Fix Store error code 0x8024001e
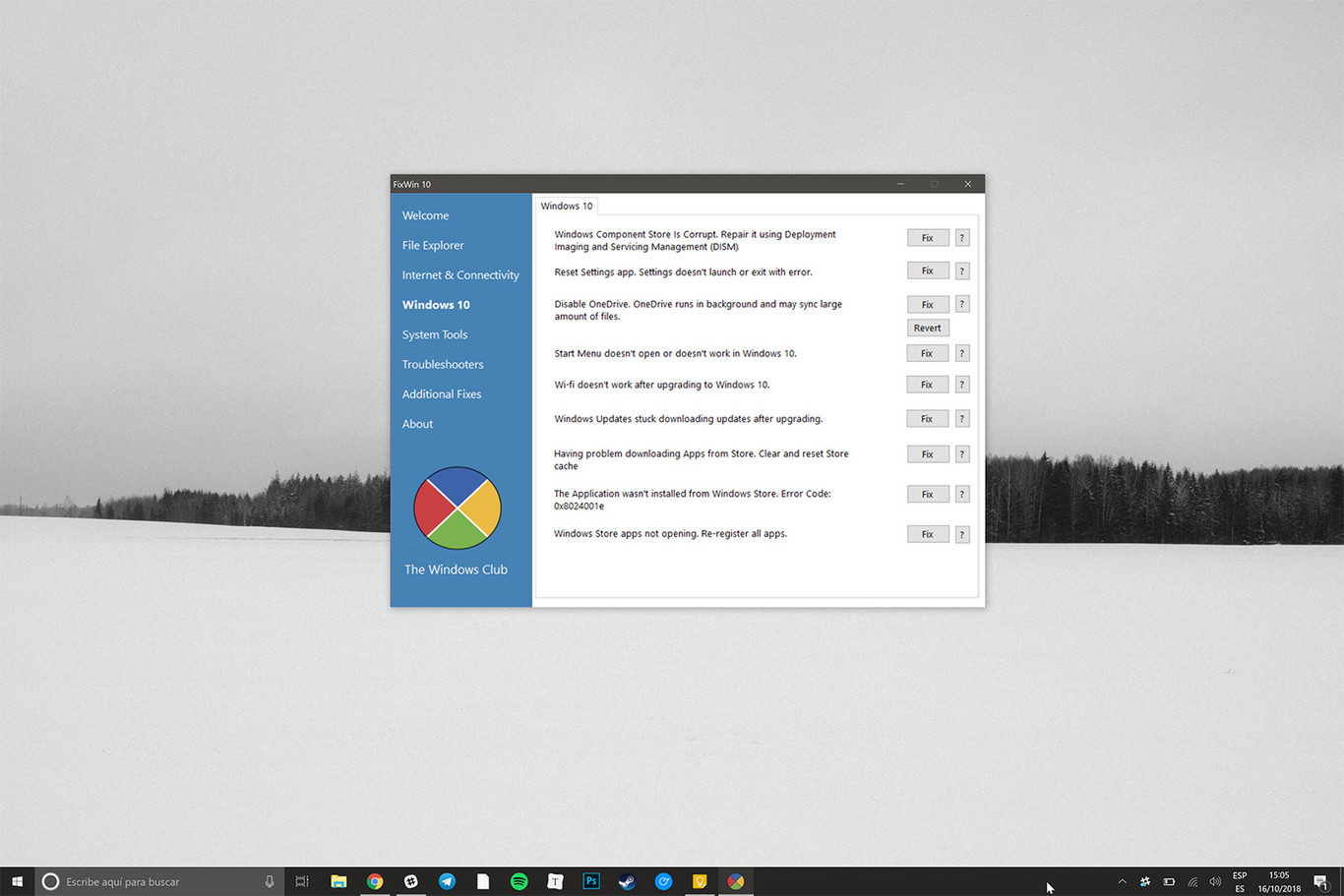Image resolution: width=1344 pixels, height=896 pixels. click(927, 494)
